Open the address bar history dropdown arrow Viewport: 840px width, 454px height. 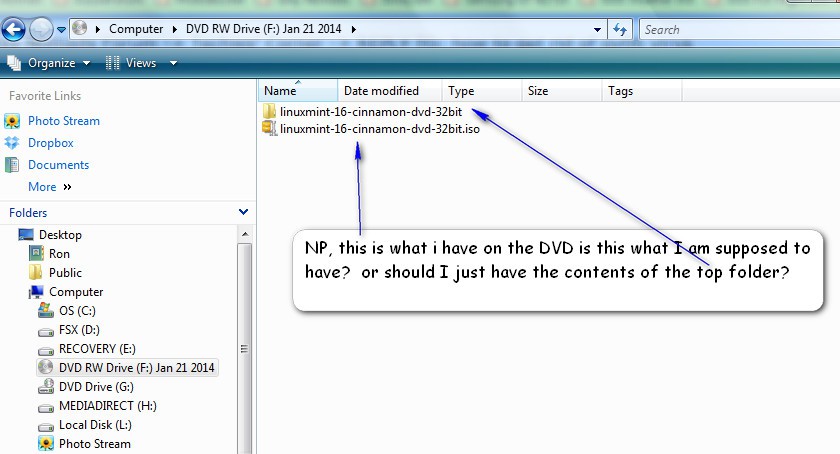click(597, 29)
